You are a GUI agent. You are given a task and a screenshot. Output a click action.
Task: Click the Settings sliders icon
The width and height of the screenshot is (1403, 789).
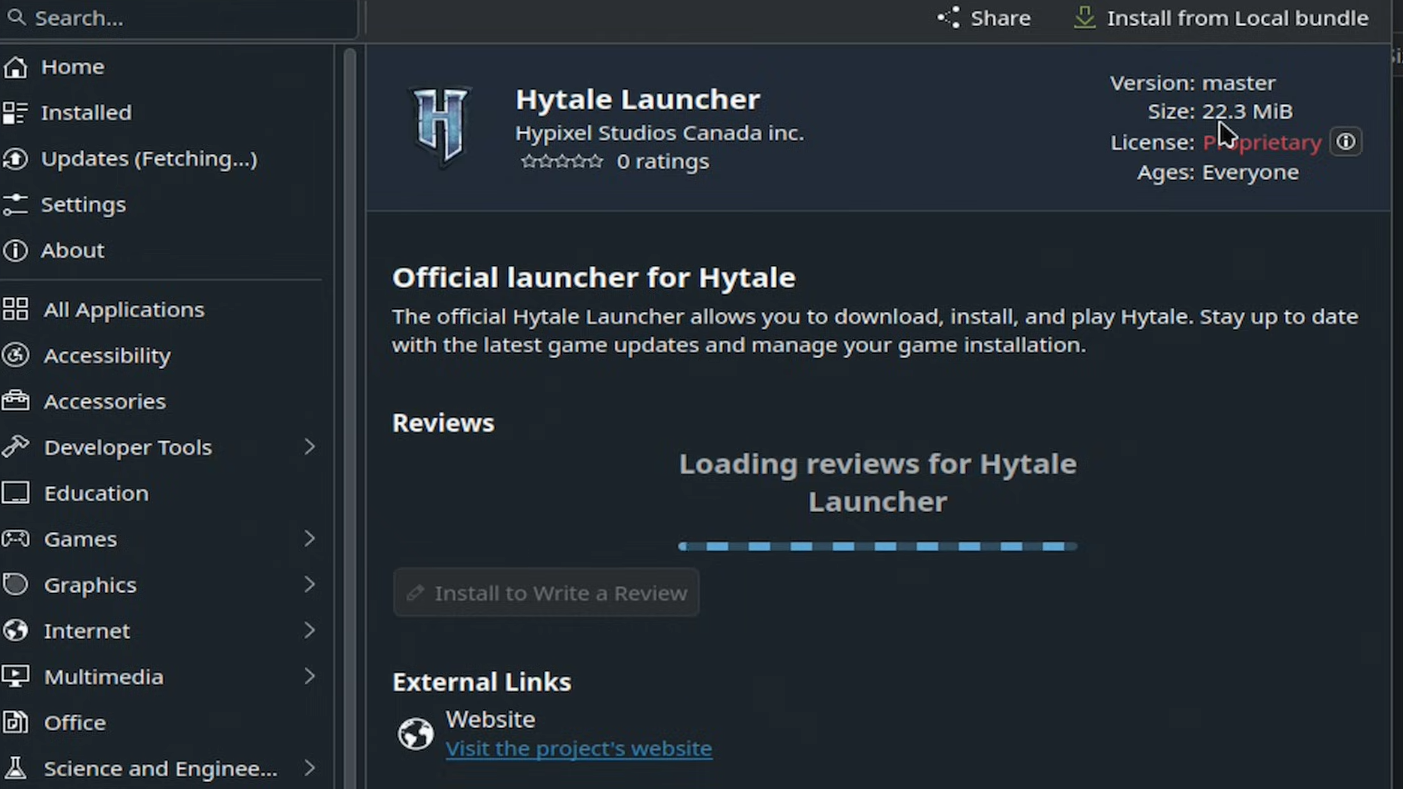[15, 205]
